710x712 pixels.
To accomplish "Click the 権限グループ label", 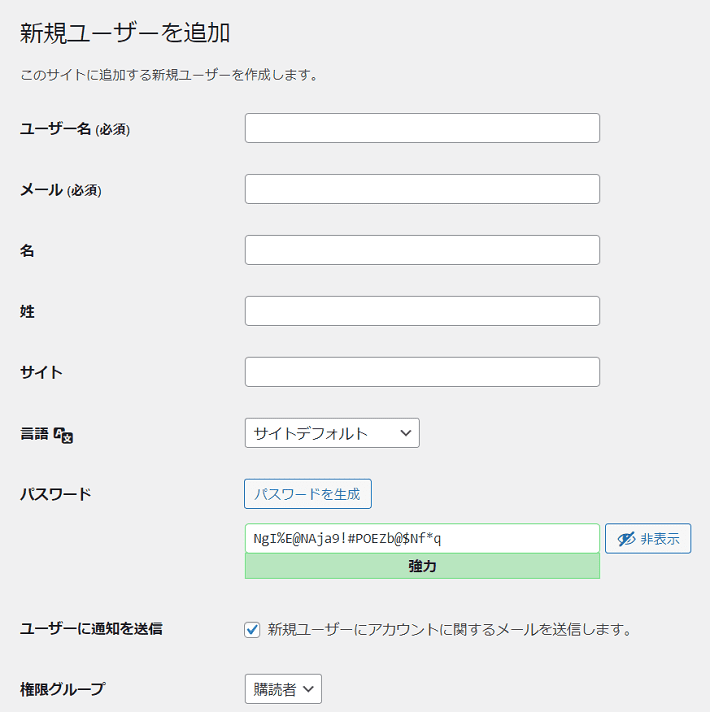I will [63, 689].
